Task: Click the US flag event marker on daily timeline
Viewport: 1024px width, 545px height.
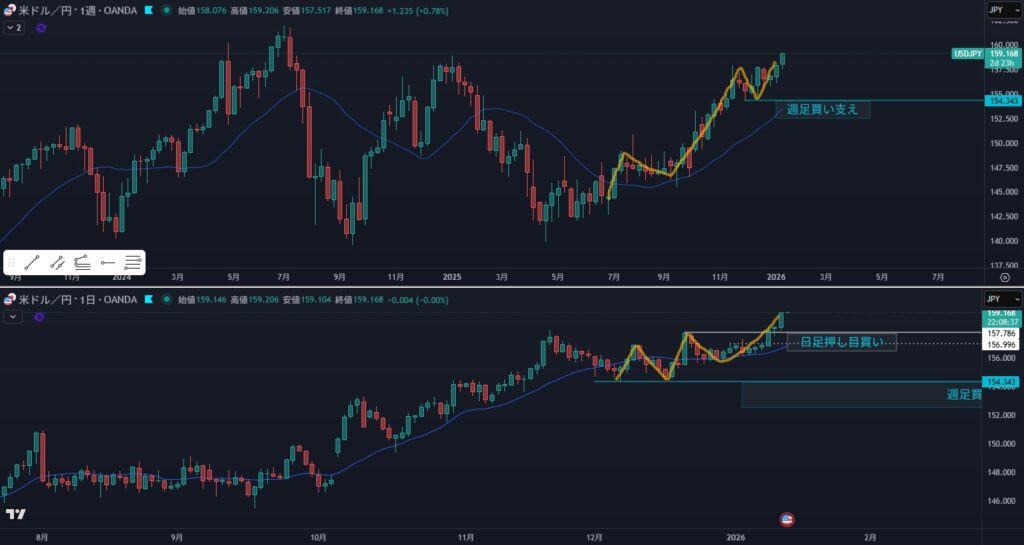Action: pyautogui.click(x=786, y=519)
